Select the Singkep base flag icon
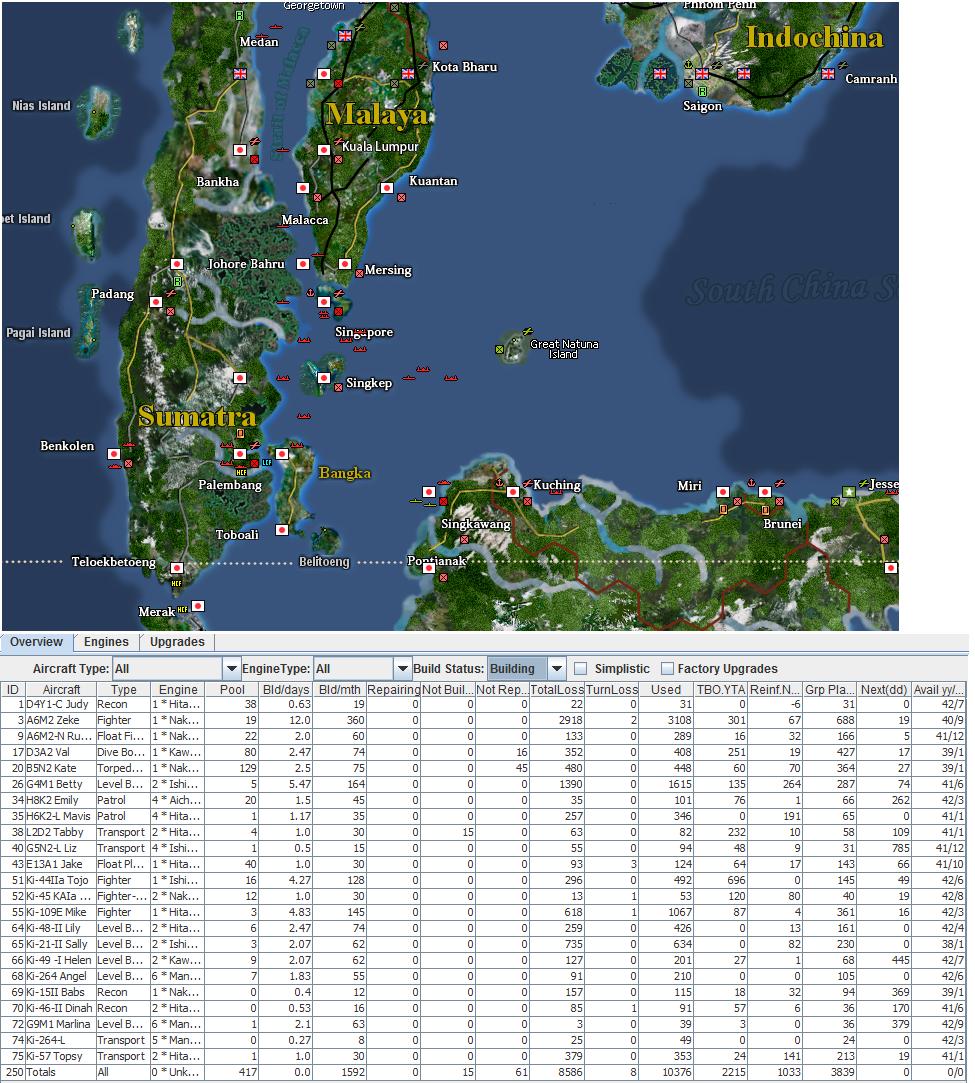The width and height of the screenshot is (975, 1083). 324,378
